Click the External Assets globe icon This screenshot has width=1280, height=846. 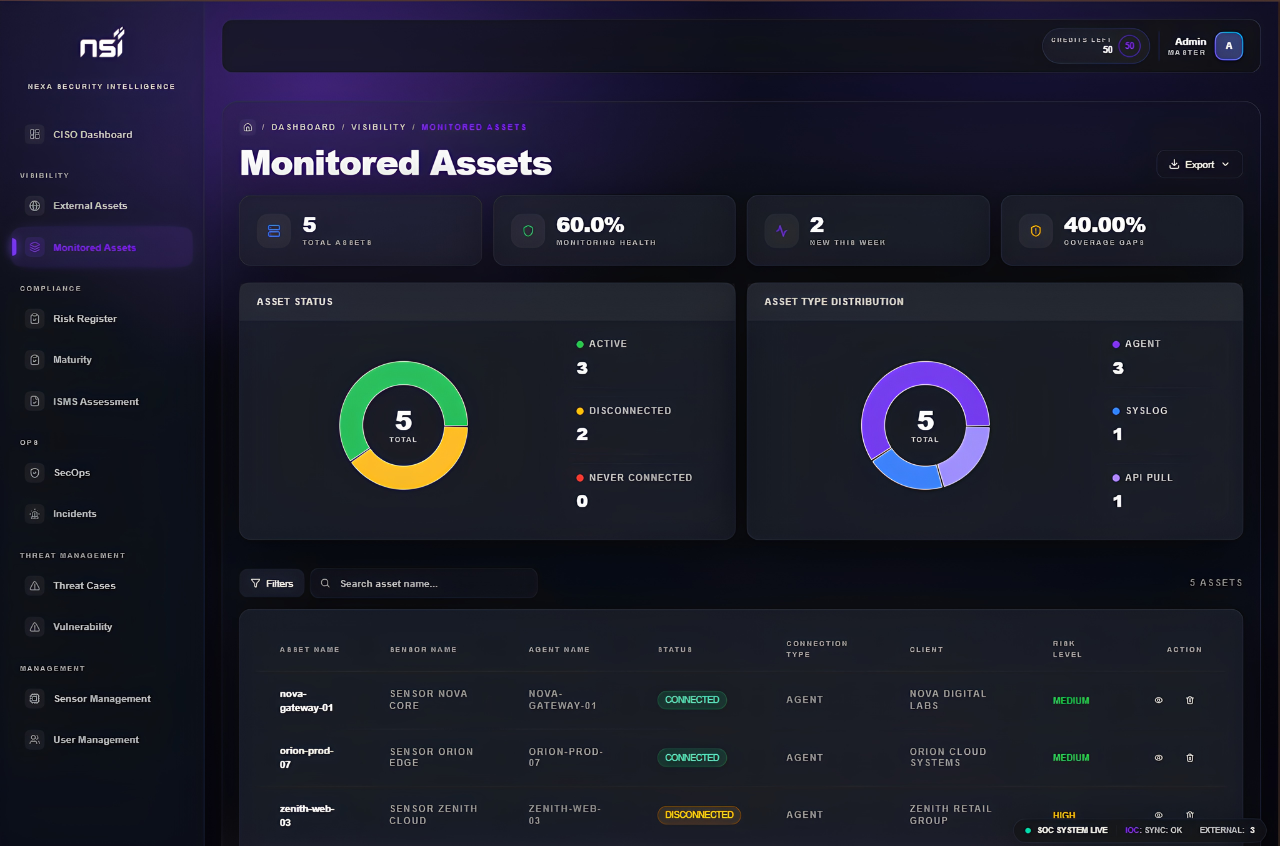pos(35,205)
